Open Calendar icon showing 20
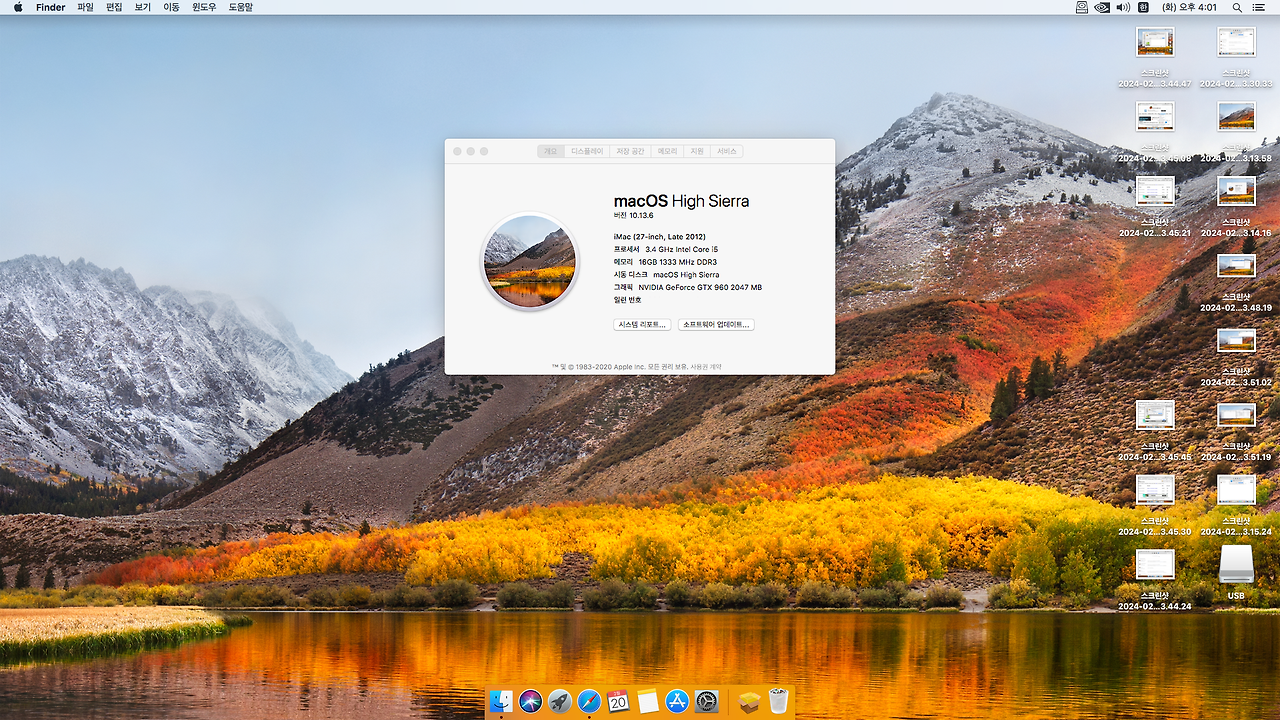The height and width of the screenshot is (720, 1280). click(x=618, y=701)
